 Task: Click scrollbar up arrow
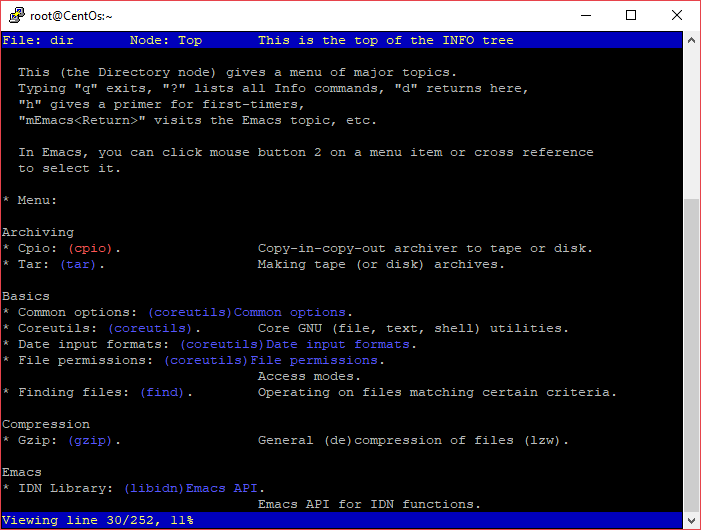pos(691,40)
